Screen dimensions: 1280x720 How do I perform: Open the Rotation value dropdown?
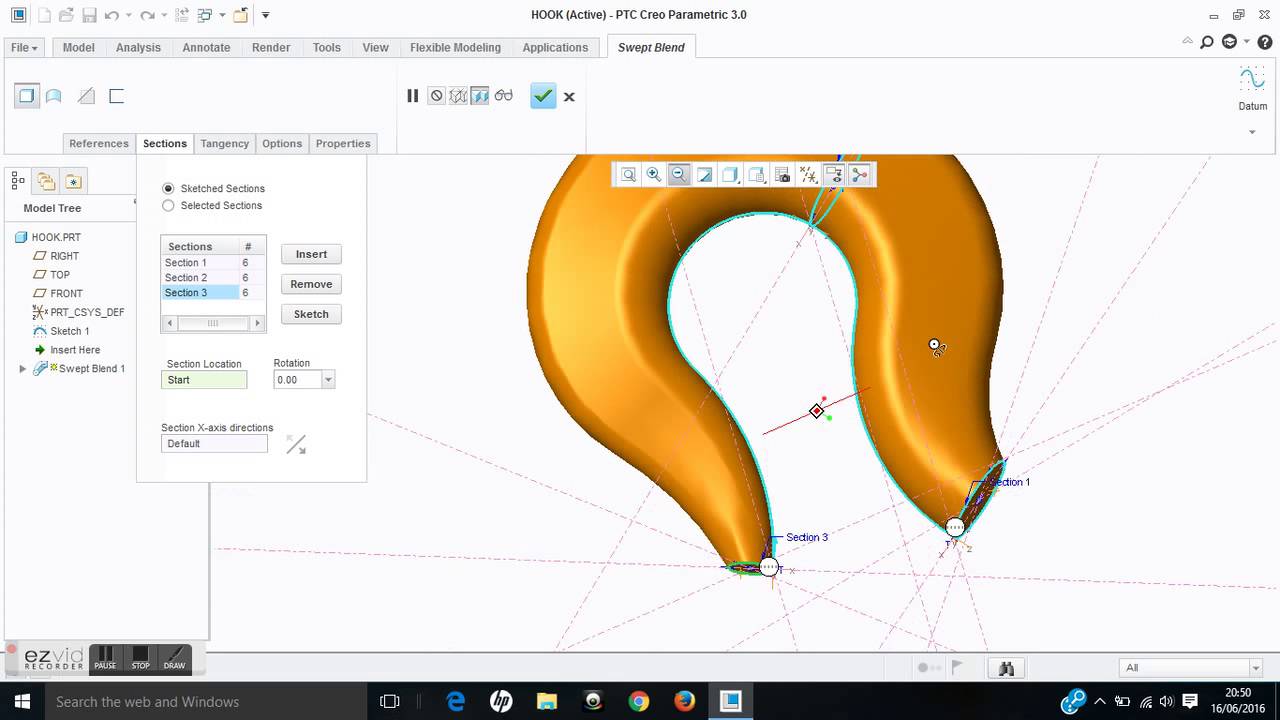328,380
